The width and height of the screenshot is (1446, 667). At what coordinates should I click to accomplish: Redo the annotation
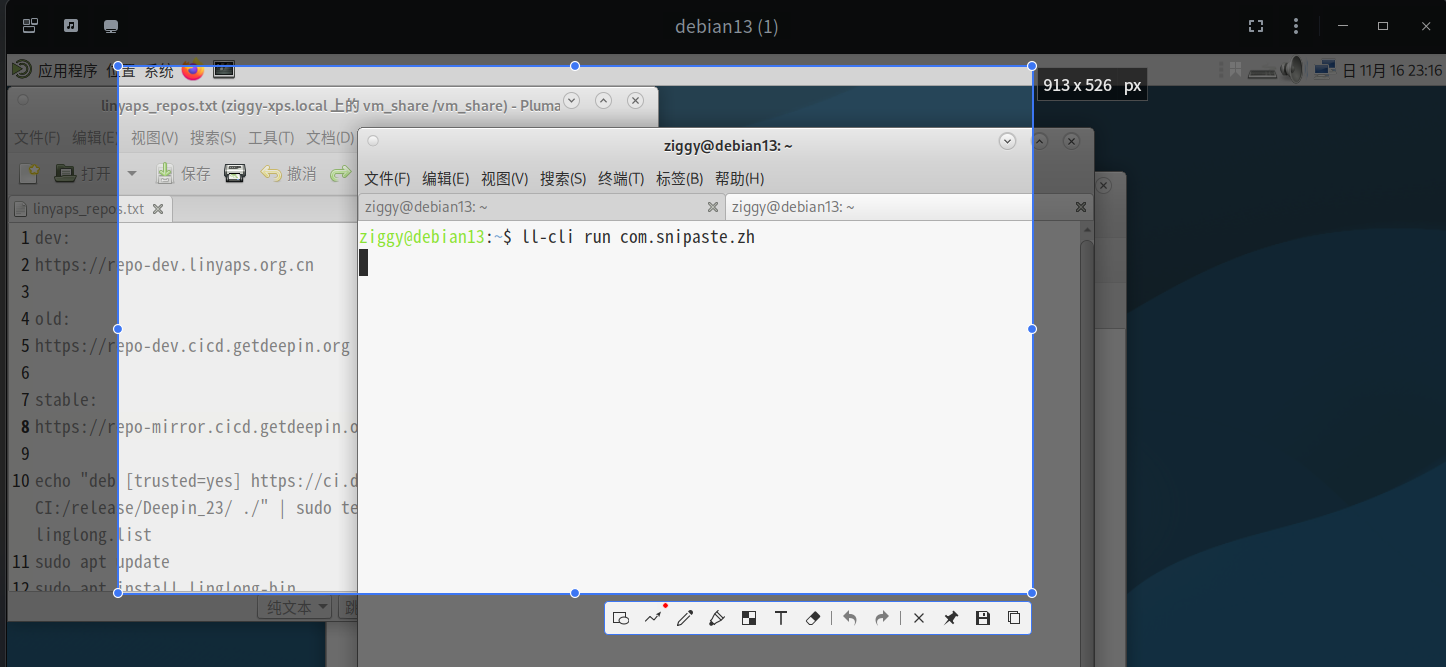pyautogui.click(x=882, y=618)
